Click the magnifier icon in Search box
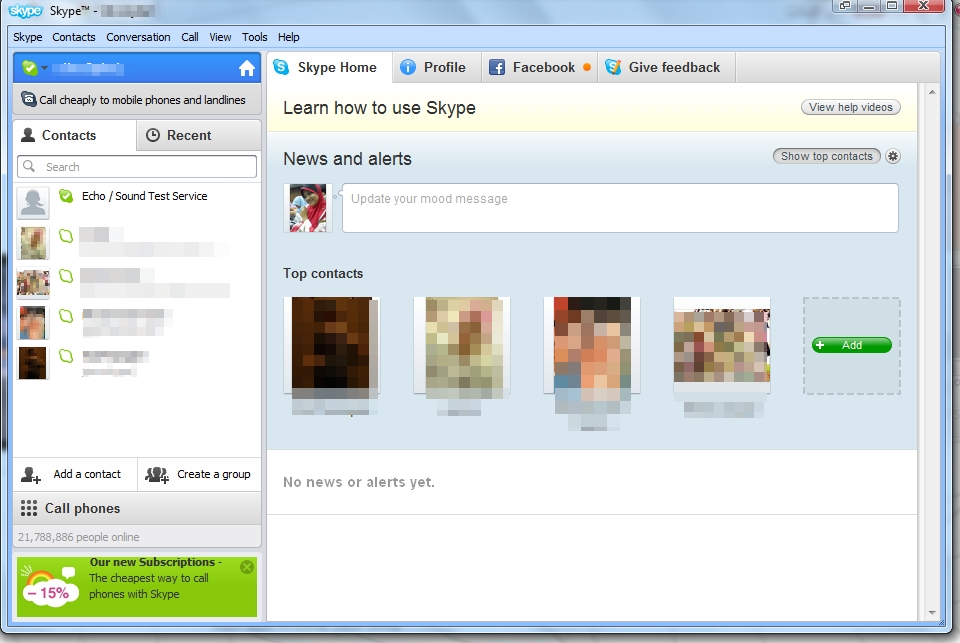Image resolution: width=960 pixels, height=643 pixels. [29, 166]
